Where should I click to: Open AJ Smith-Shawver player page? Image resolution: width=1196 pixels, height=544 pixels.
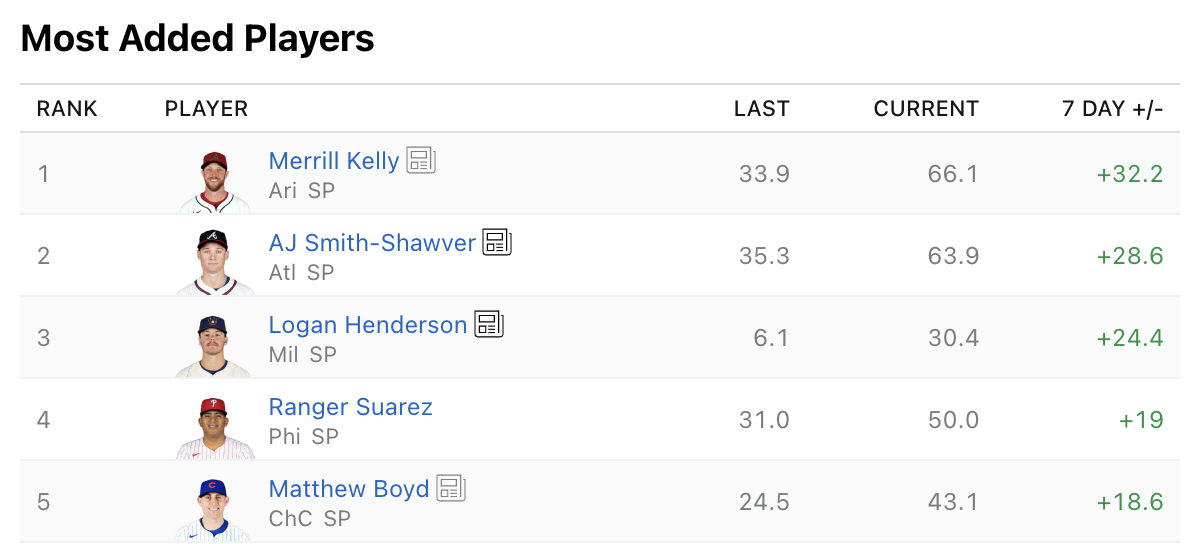click(372, 243)
